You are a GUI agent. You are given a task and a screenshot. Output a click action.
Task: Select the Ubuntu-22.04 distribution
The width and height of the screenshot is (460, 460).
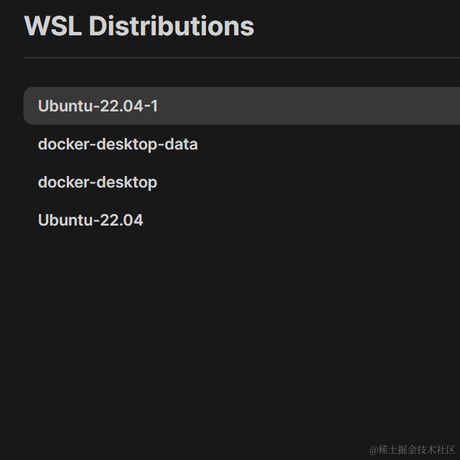tap(242, 220)
